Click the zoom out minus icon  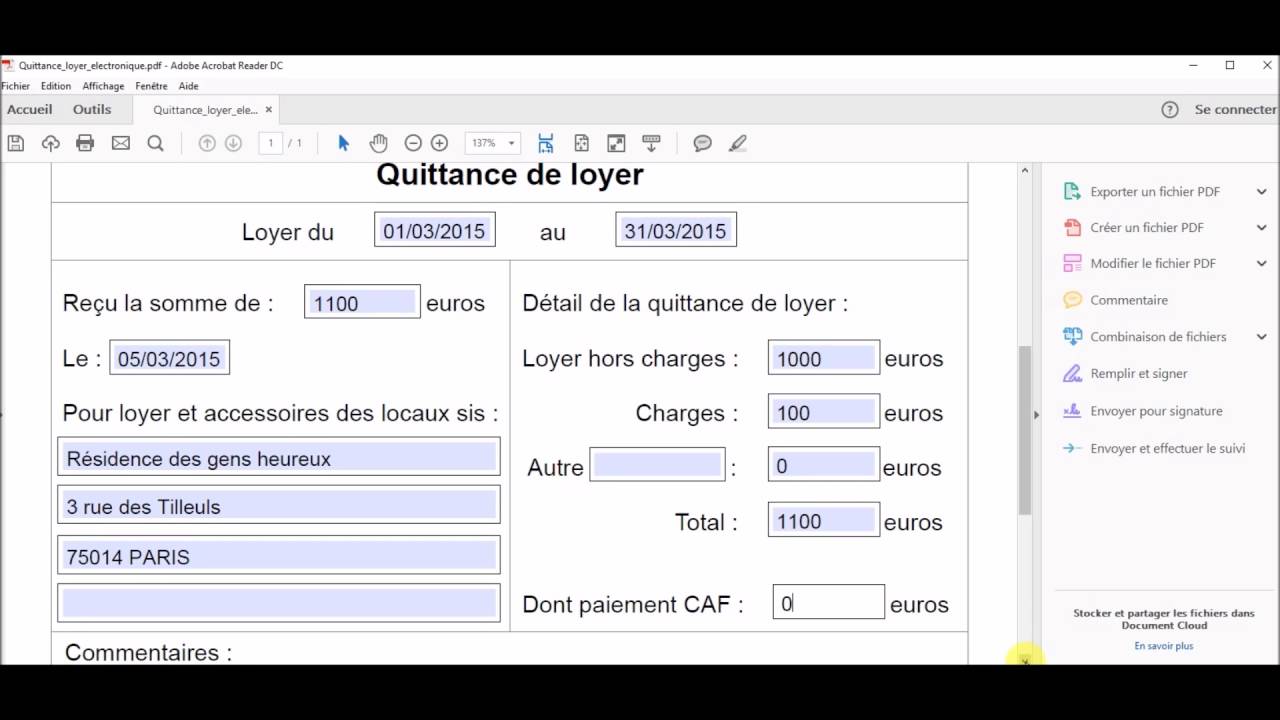[413, 143]
